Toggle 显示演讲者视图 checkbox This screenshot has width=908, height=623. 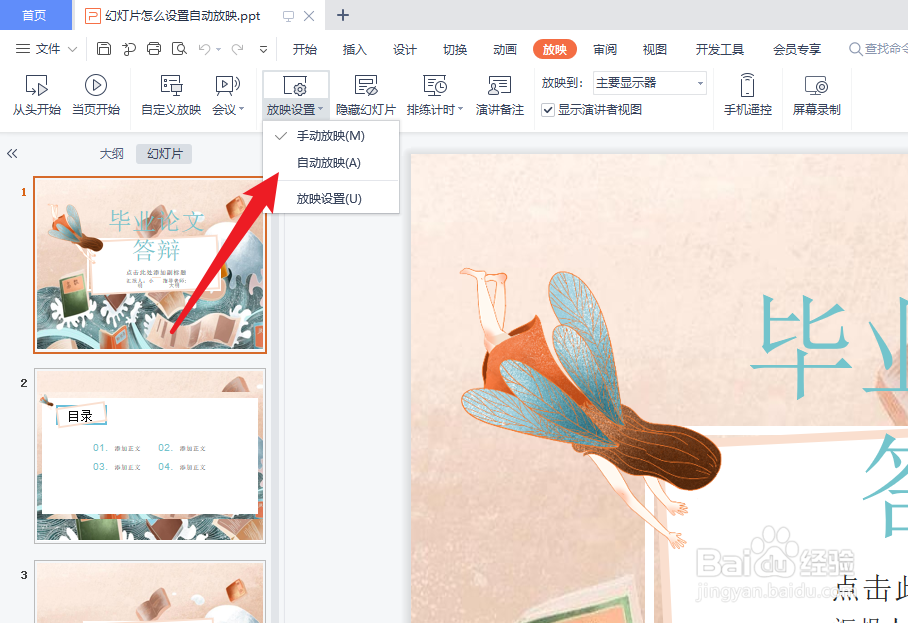[x=548, y=110]
